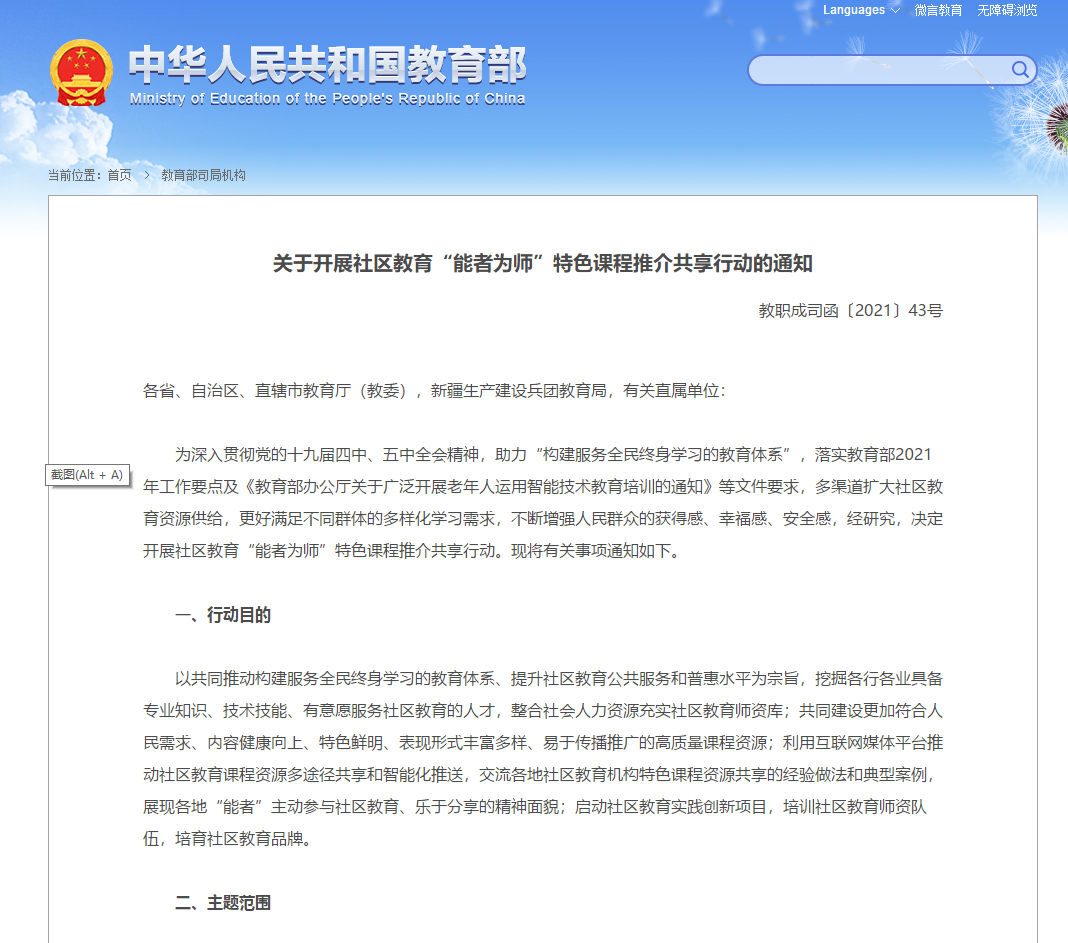Click document number 教职成司函〔2021〕43号
The height and width of the screenshot is (943, 1068).
point(850,311)
